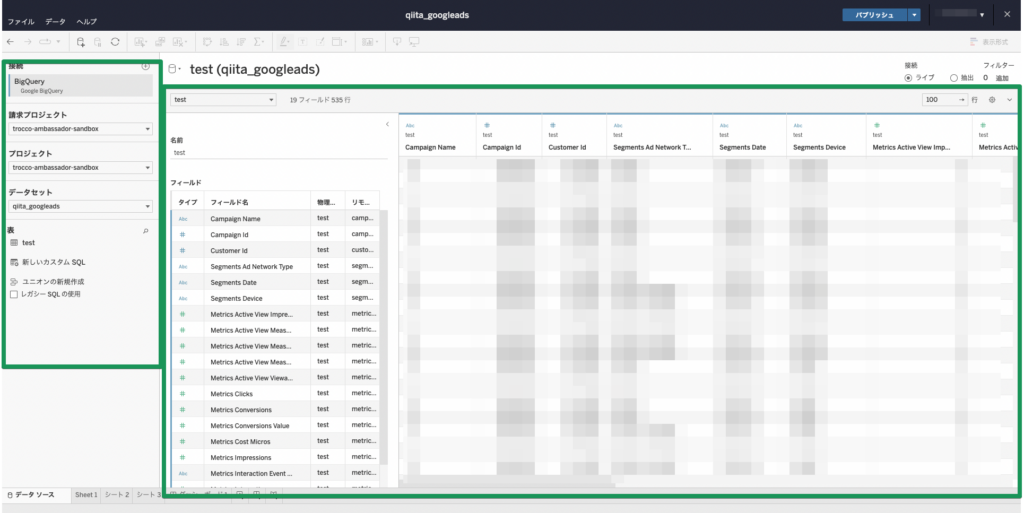The height and width of the screenshot is (513, 1024).
Task: Switch to the Sheet 1 tab
Action: tap(86, 495)
